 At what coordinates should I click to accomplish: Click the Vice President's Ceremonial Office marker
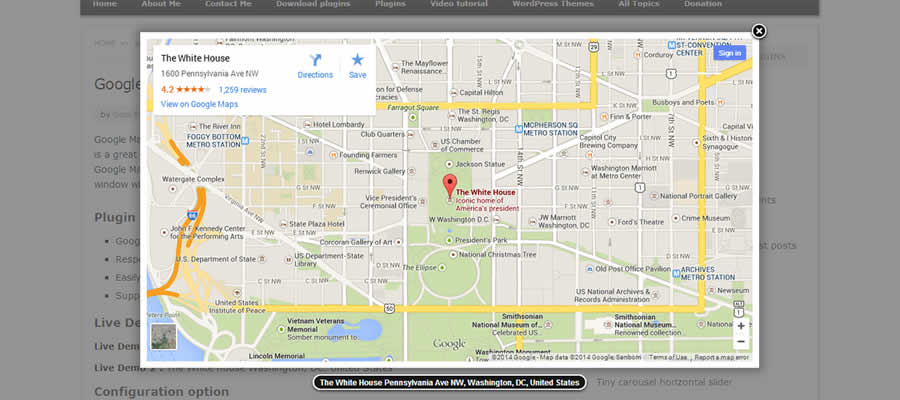pyautogui.click(x=422, y=201)
